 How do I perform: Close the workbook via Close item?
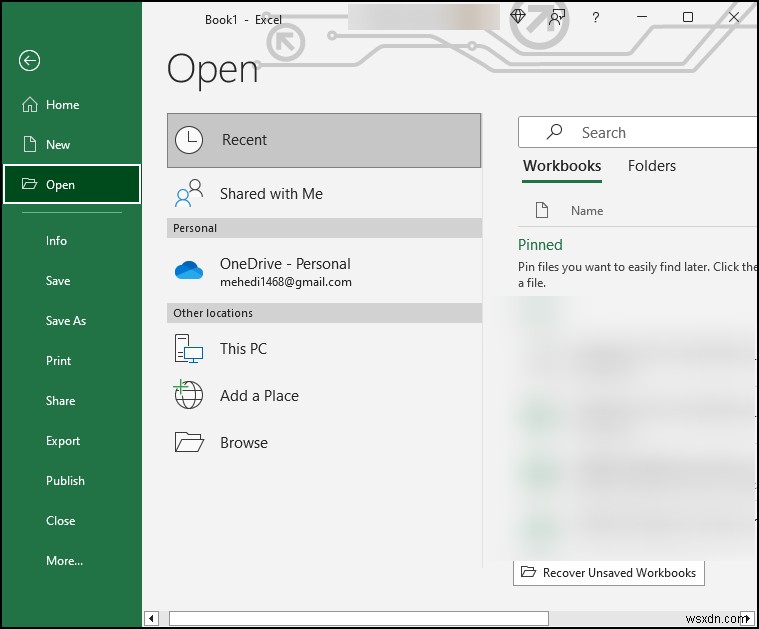click(72, 521)
